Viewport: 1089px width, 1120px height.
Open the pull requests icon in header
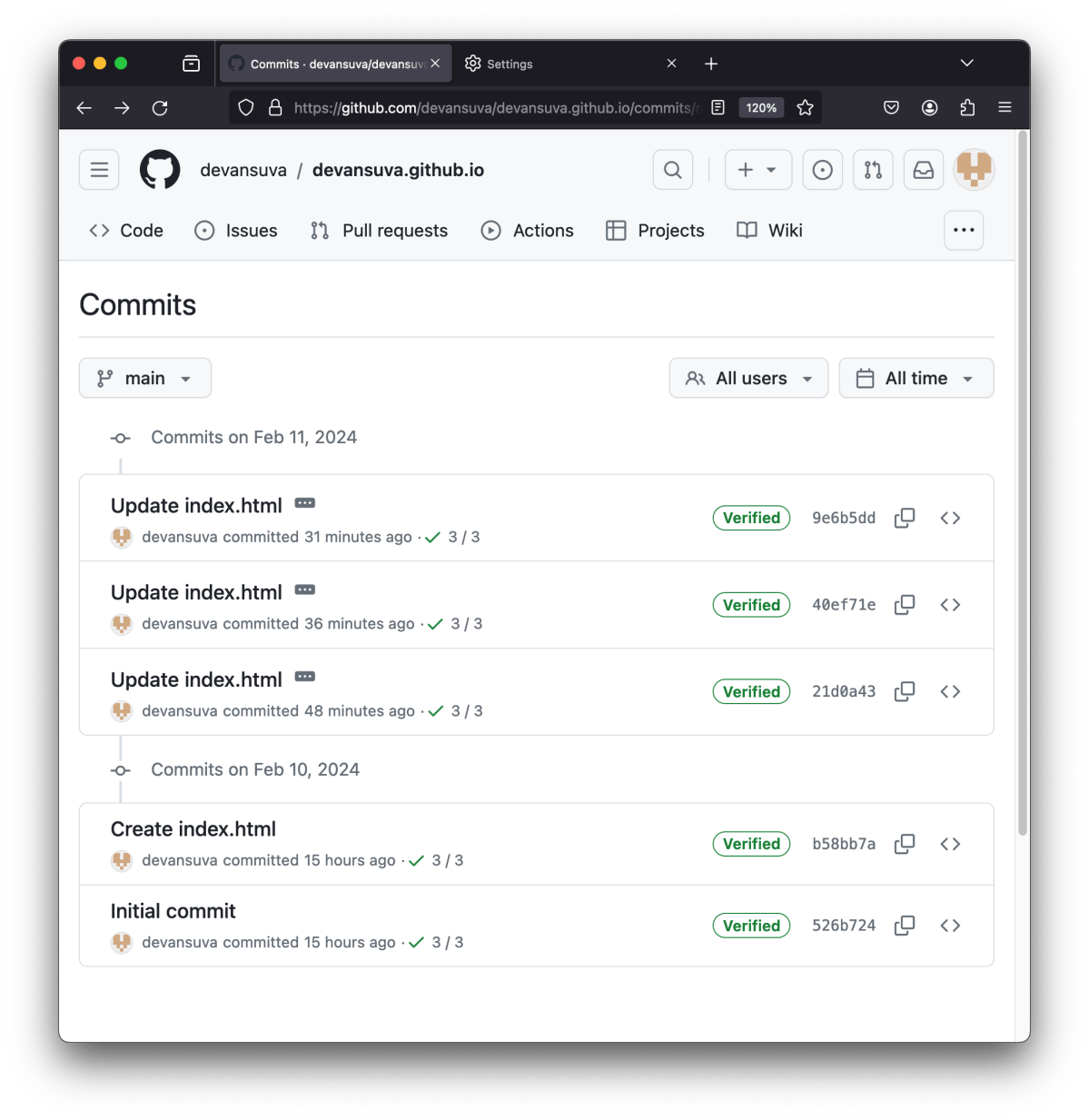(x=873, y=170)
